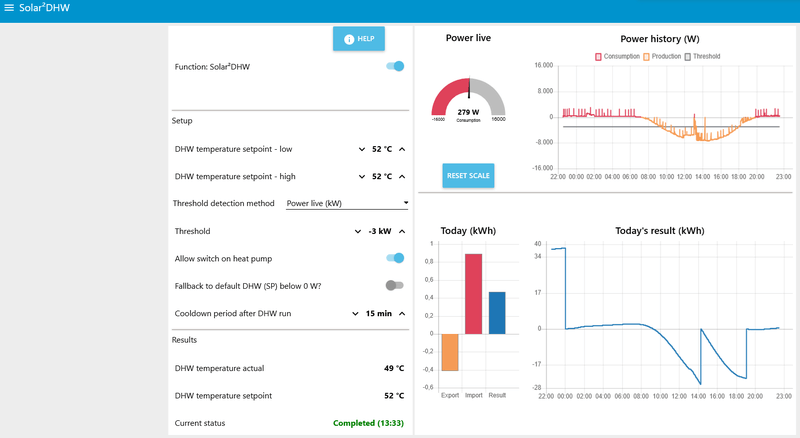Increase DHW temperature setpoint high
The image size is (800, 438).
(402, 177)
